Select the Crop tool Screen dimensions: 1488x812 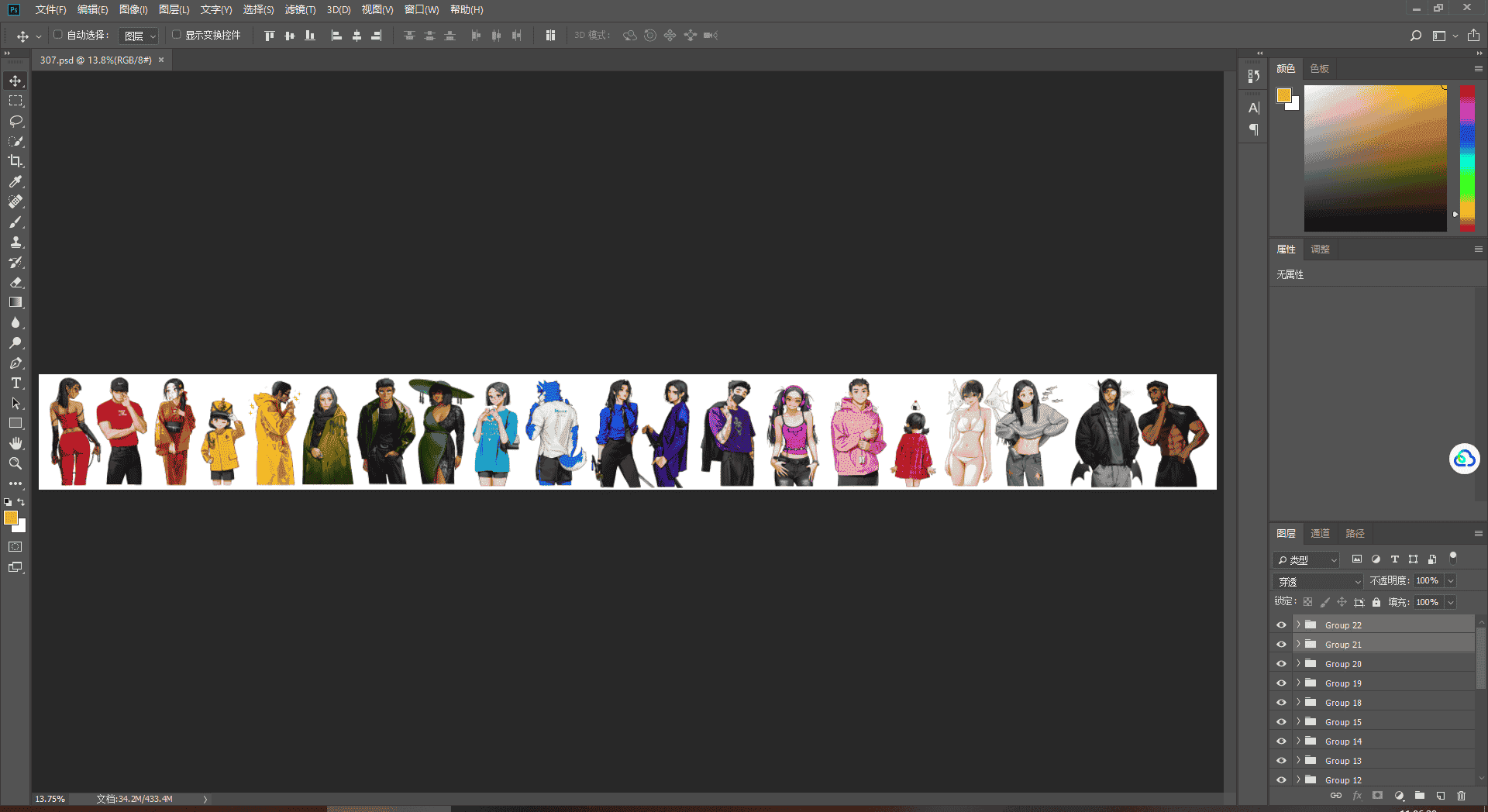point(15,161)
